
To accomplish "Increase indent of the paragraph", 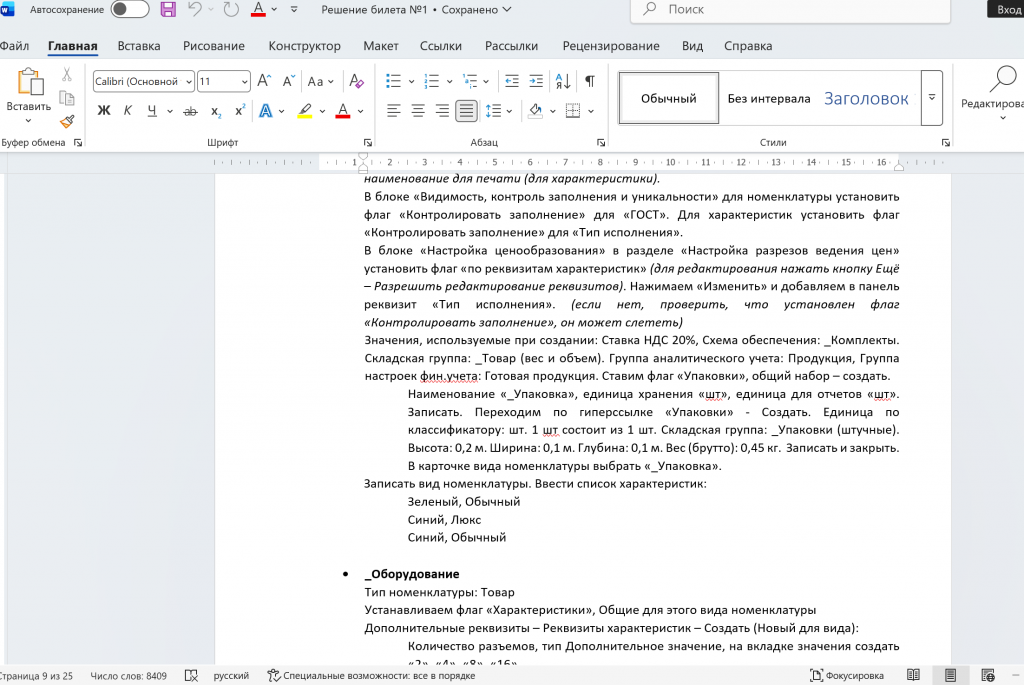I will click(536, 81).
